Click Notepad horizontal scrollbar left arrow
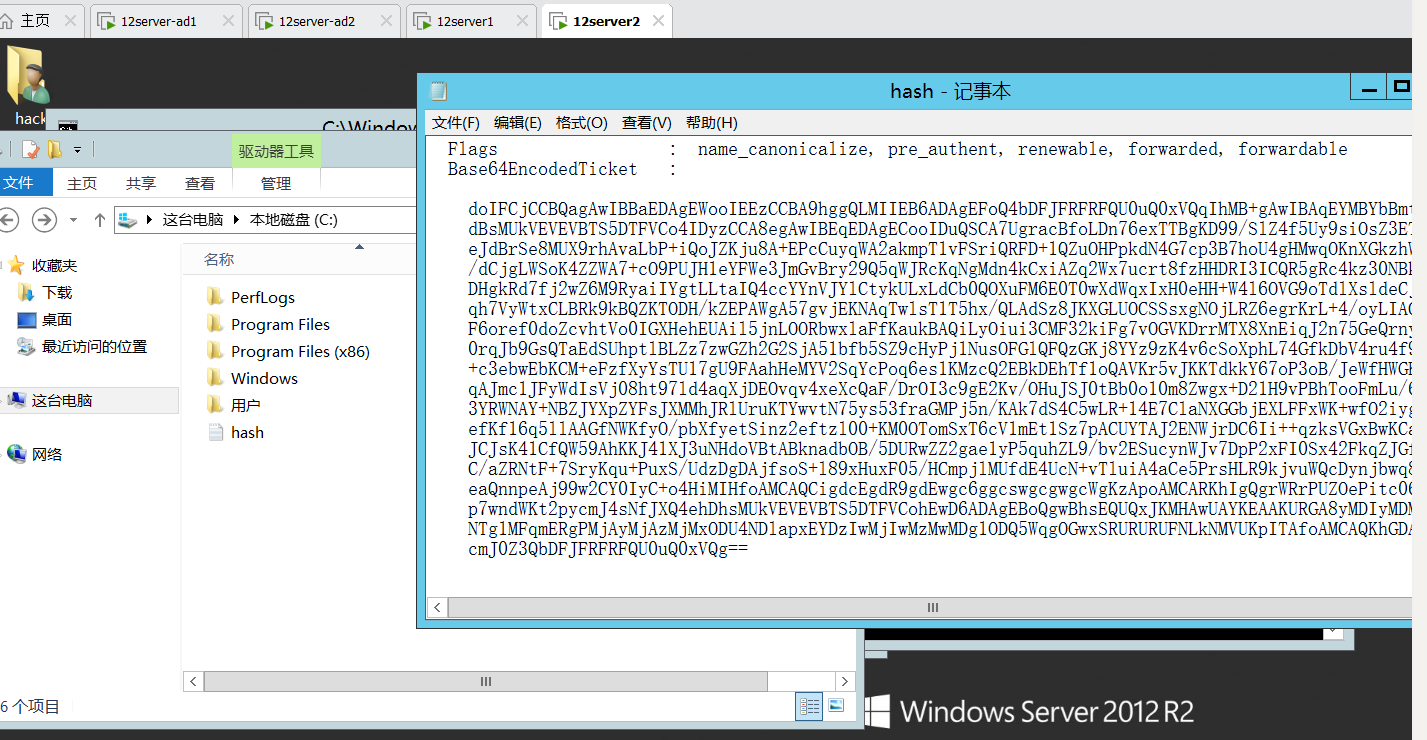This screenshot has width=1427, height=740. [436, 607]
